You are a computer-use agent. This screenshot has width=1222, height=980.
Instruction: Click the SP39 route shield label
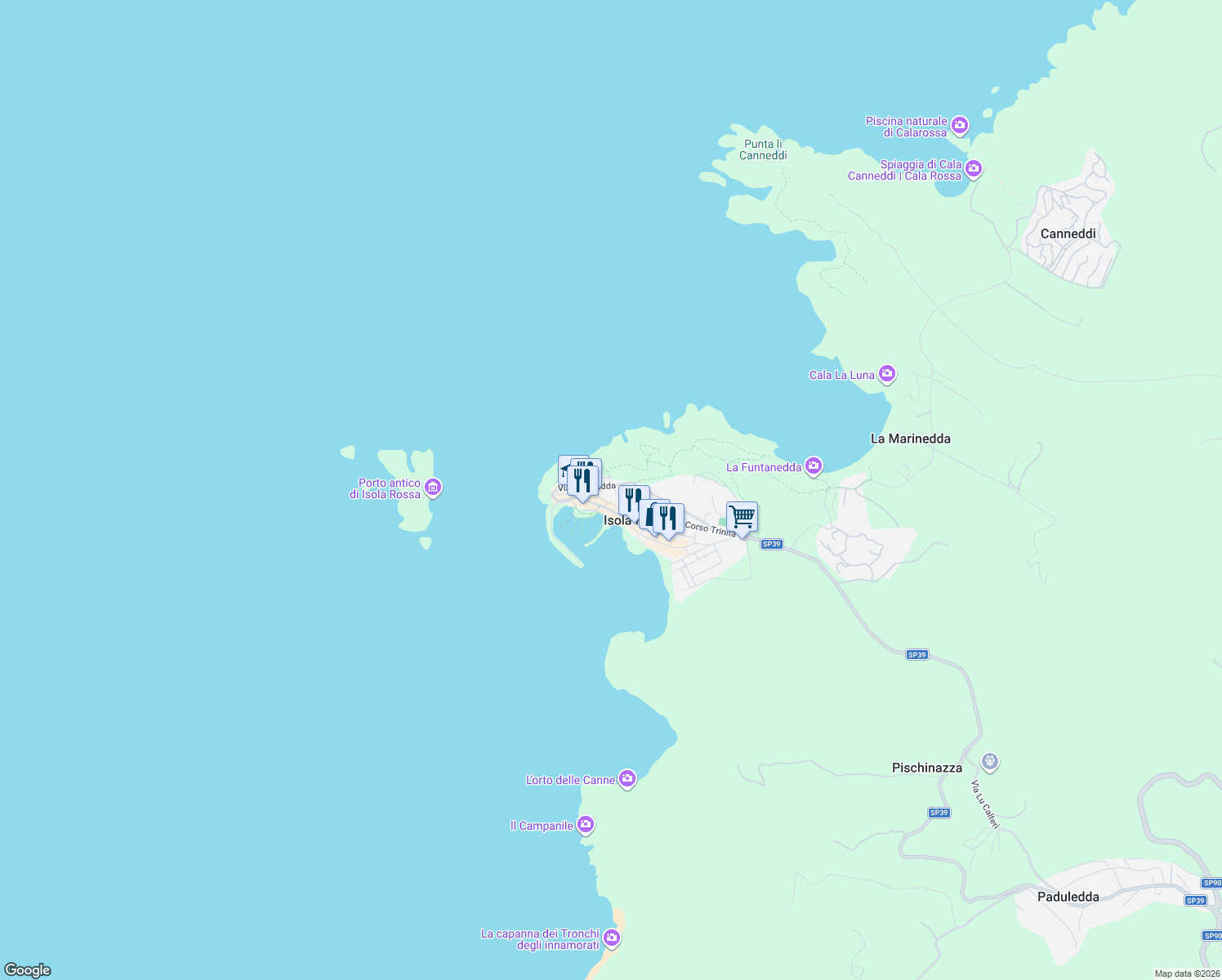tap(772, 544)
